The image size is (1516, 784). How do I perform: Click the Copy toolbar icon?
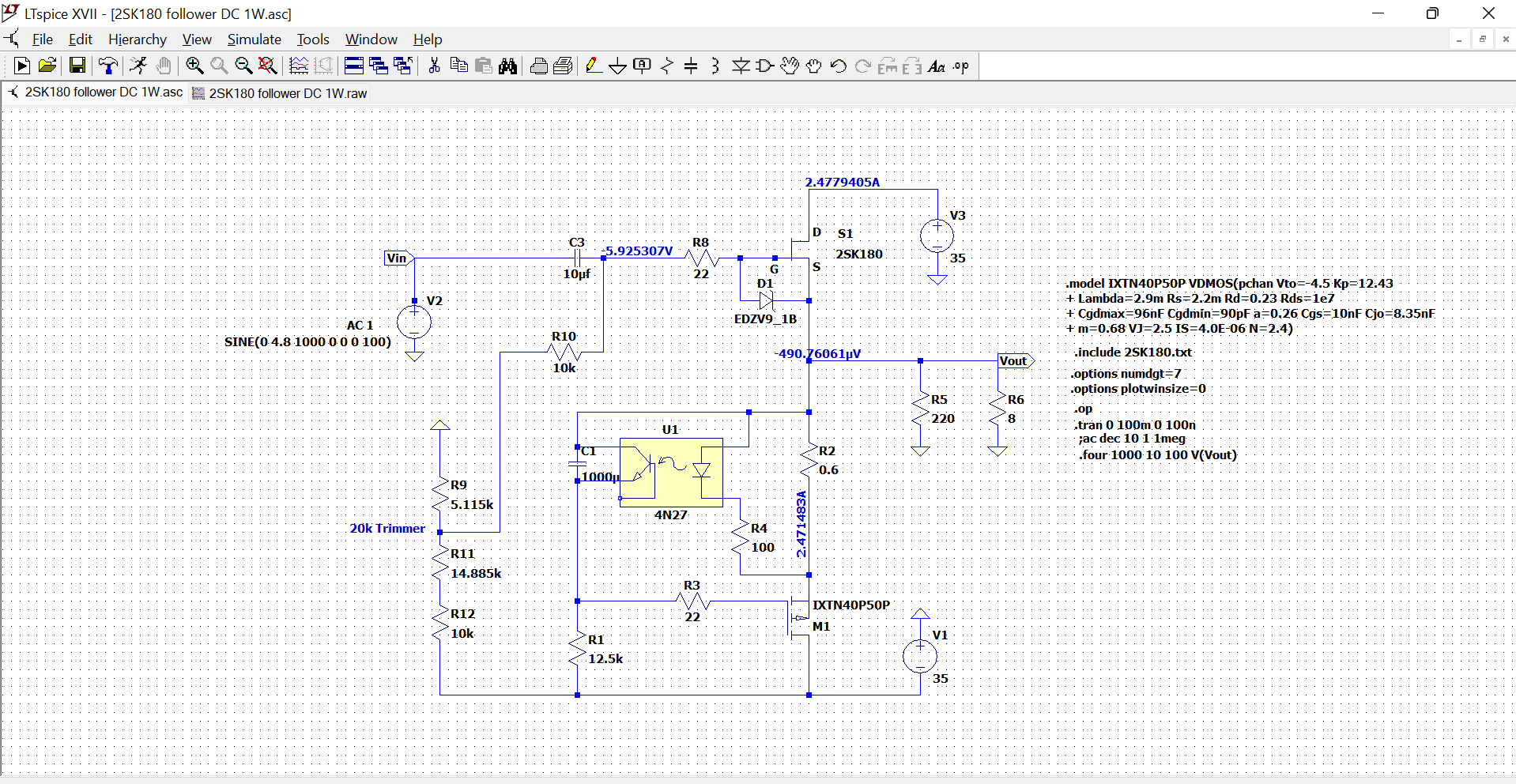[x=458, y=66]
